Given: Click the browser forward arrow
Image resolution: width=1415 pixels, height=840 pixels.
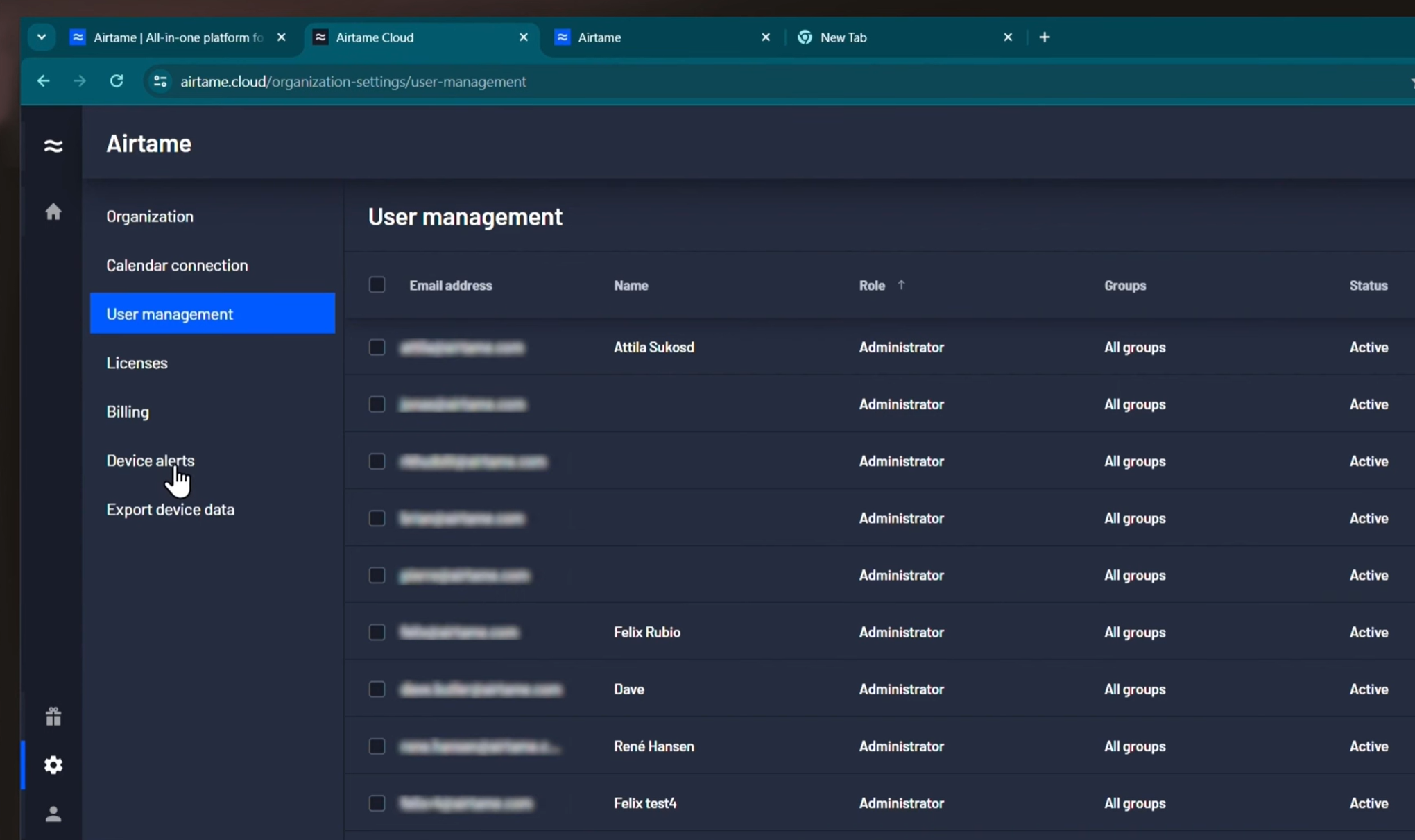Looking at the screenshot, I should click(x=80, y=81).
